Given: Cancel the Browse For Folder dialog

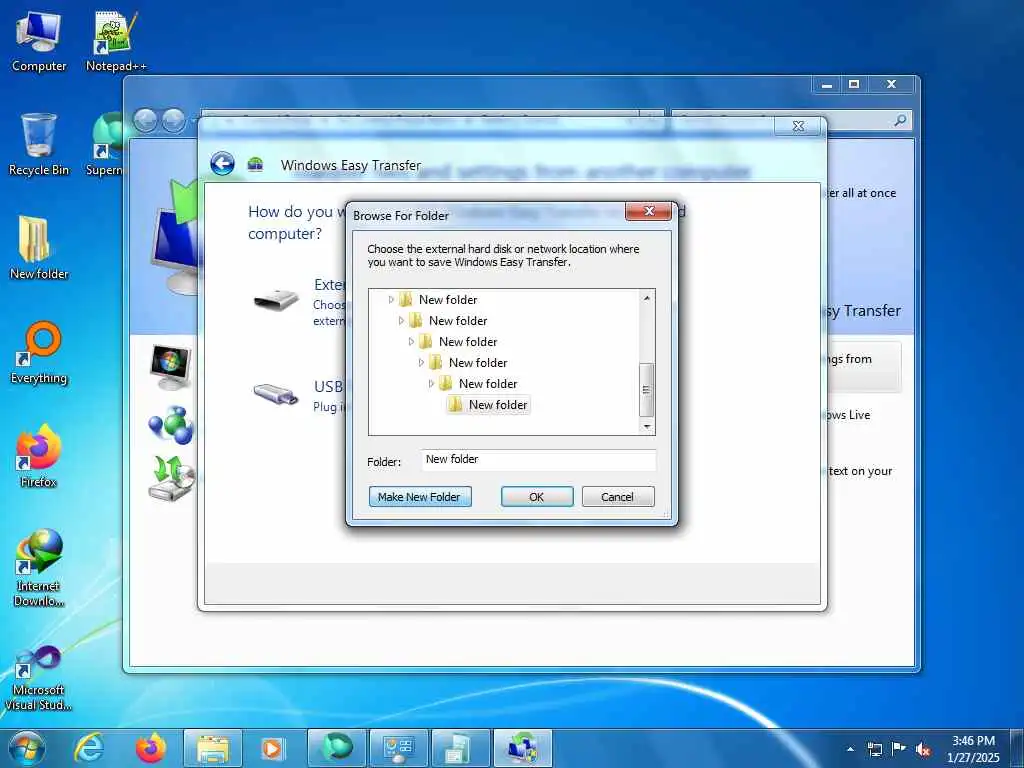Looking at the screenshot, I should point(617,496).
